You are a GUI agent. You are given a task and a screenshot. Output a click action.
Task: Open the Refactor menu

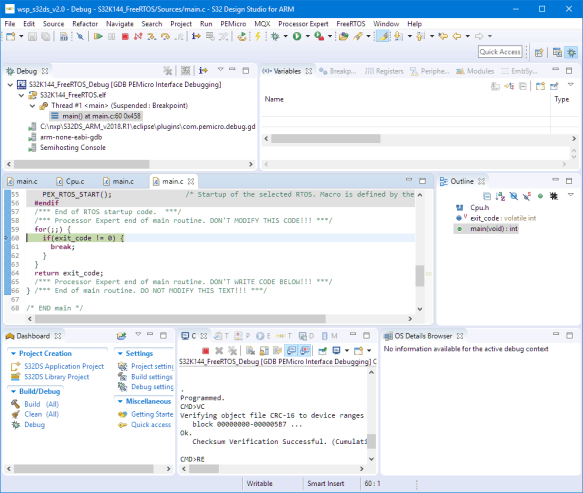click(x=85, y=24)
